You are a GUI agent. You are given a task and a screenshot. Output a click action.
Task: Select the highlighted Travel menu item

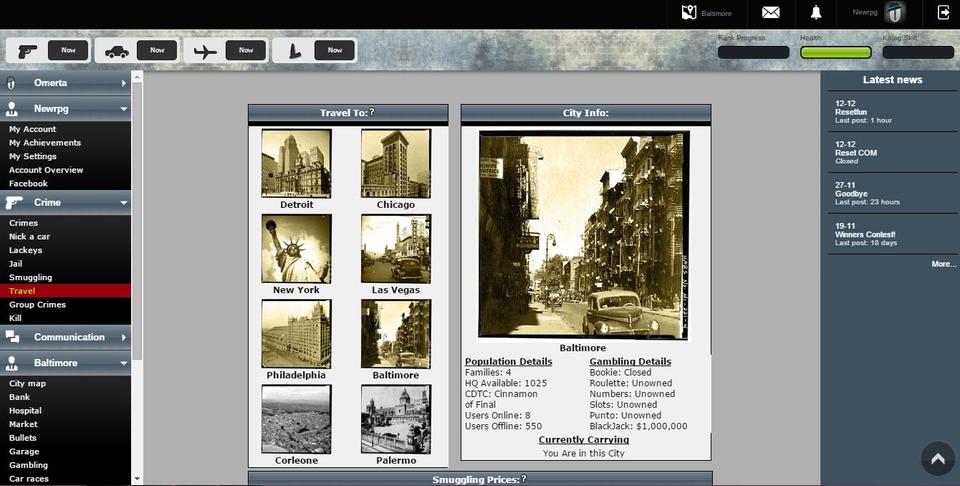pos(66,291)
